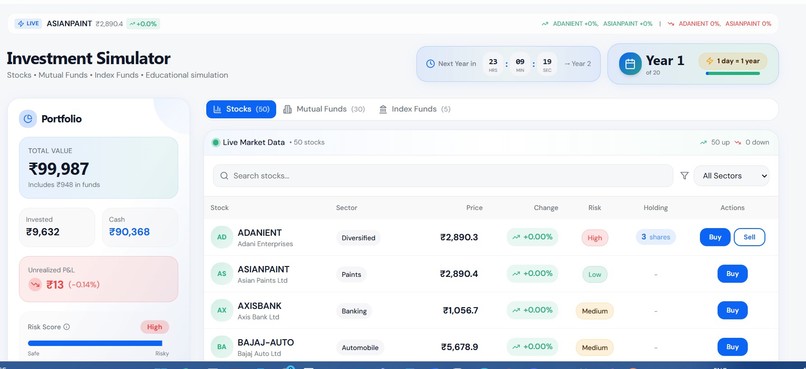Click the Year 1 green progress bar

point(732,73)
